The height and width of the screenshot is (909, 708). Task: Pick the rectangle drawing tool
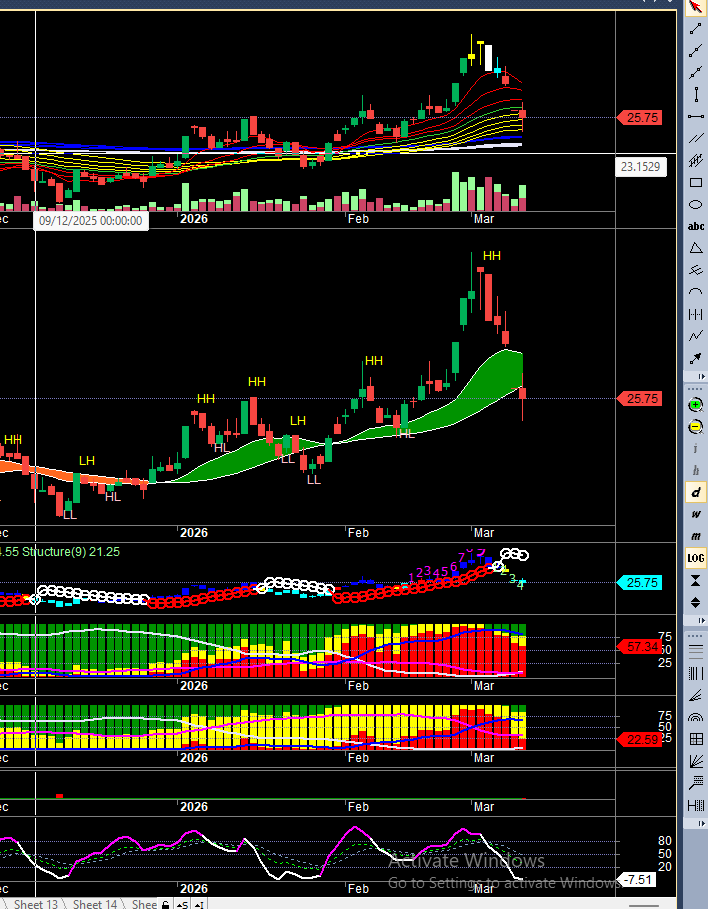(x=696, y=183)
